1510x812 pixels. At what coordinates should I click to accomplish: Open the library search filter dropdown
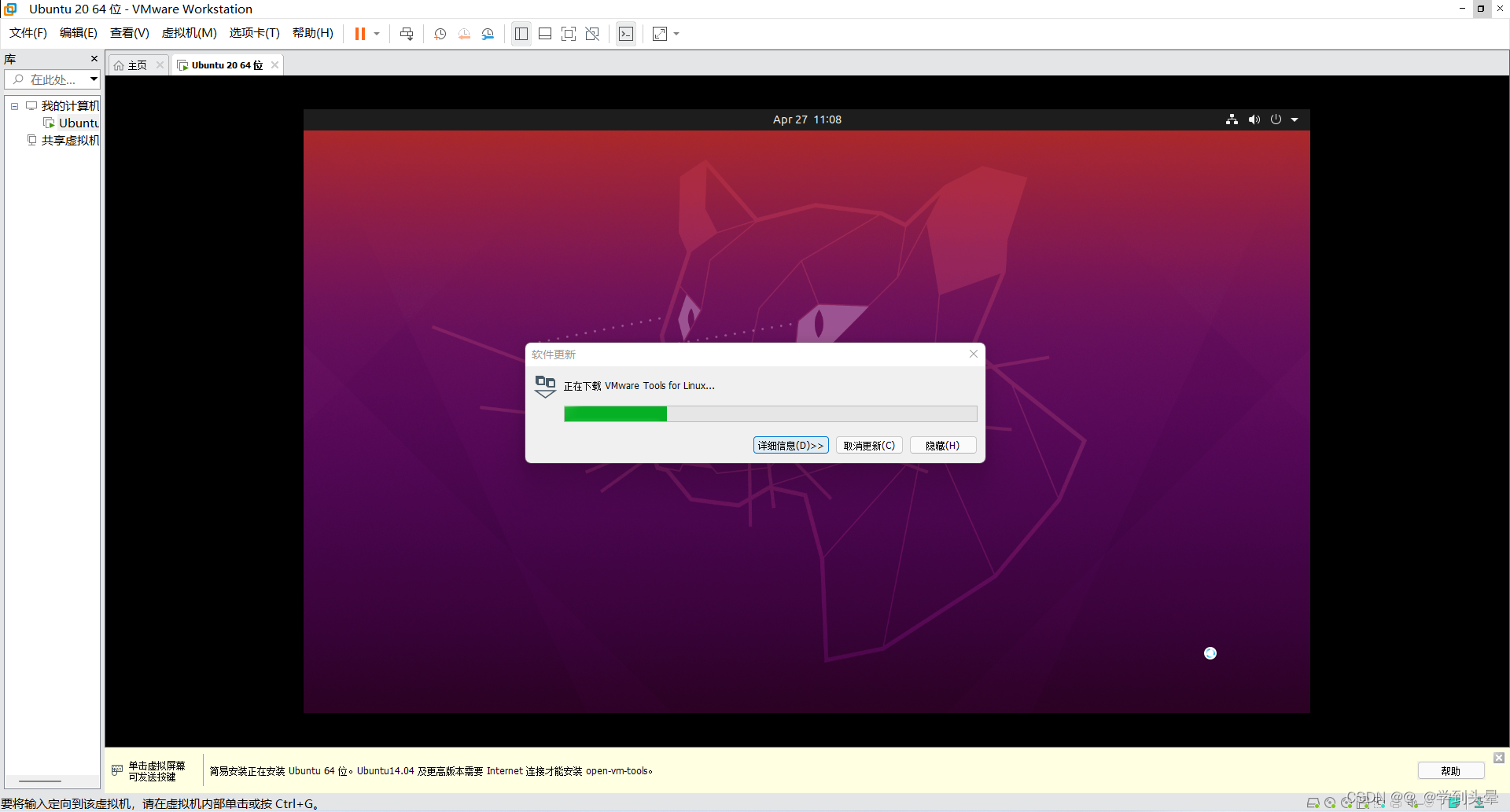point(94,79)
